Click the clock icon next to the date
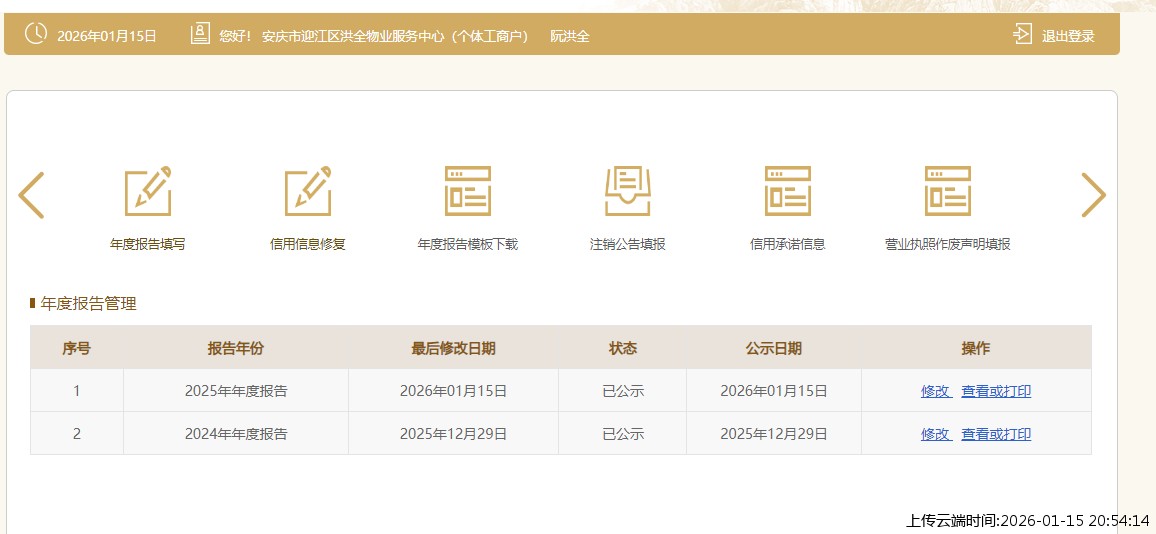The height and width of the screenshot is (534, 1156). pyautogui.click(x=35, y=34)
